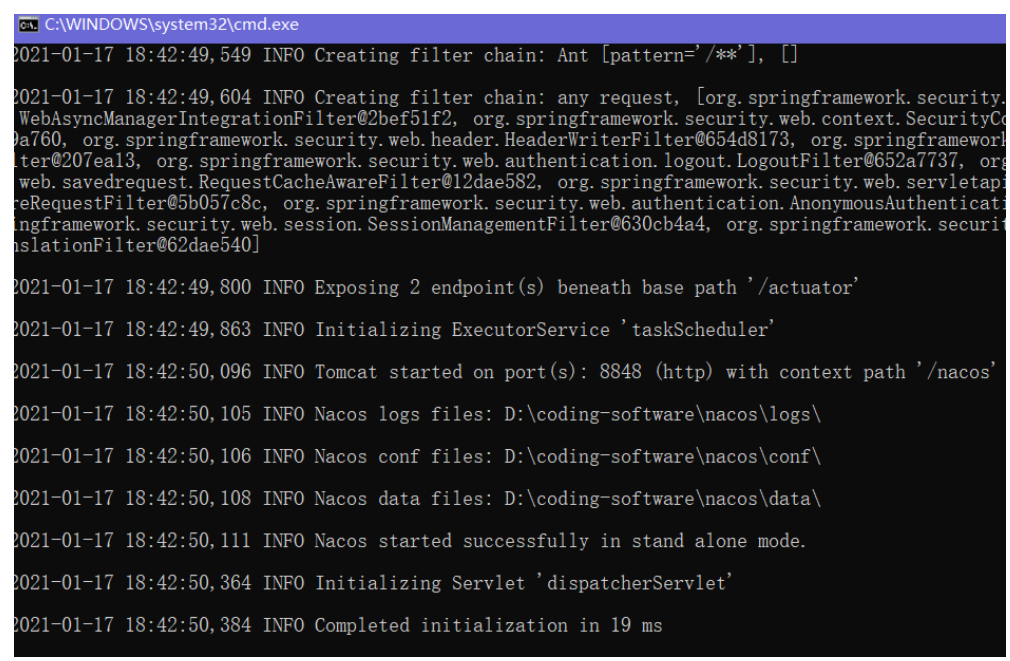Click the line 'Completed initialization in 19 ms'
Image resolution: width=1010 pixels, height=661 pixels.
(x=338, y=625)
